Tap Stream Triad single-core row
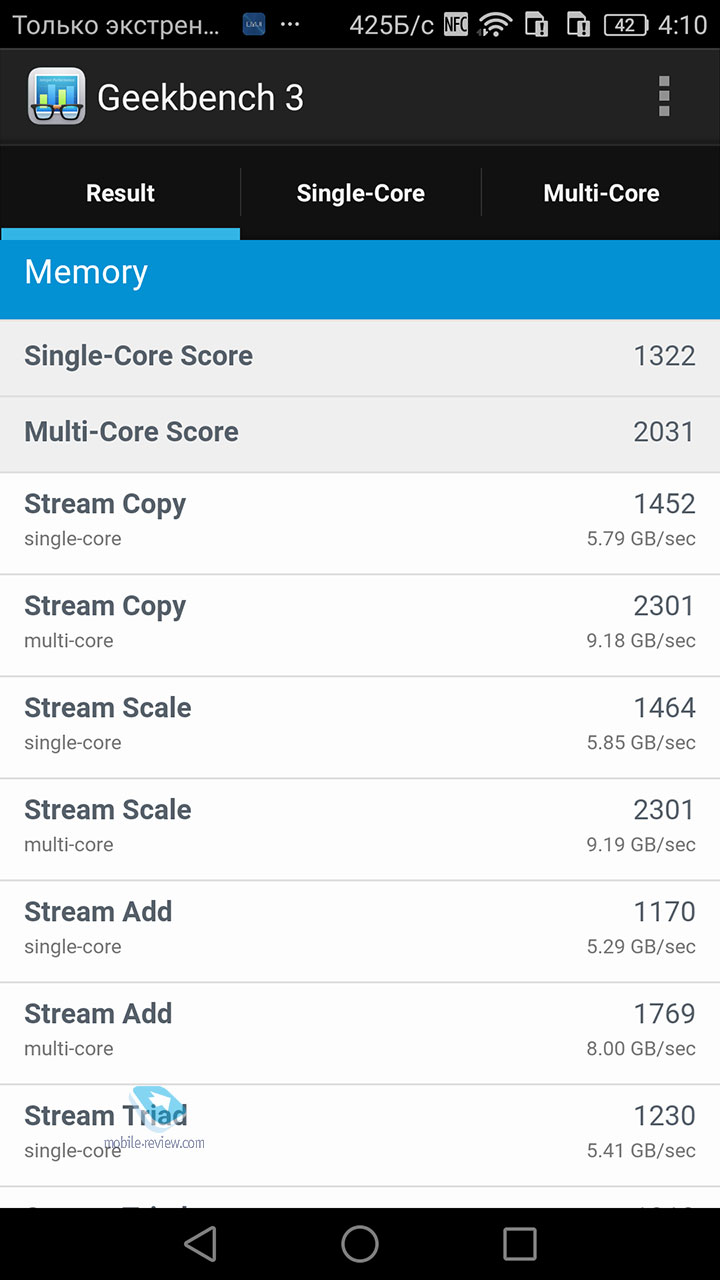This screenshot has width=720, height=1280. pos(360,1135)
